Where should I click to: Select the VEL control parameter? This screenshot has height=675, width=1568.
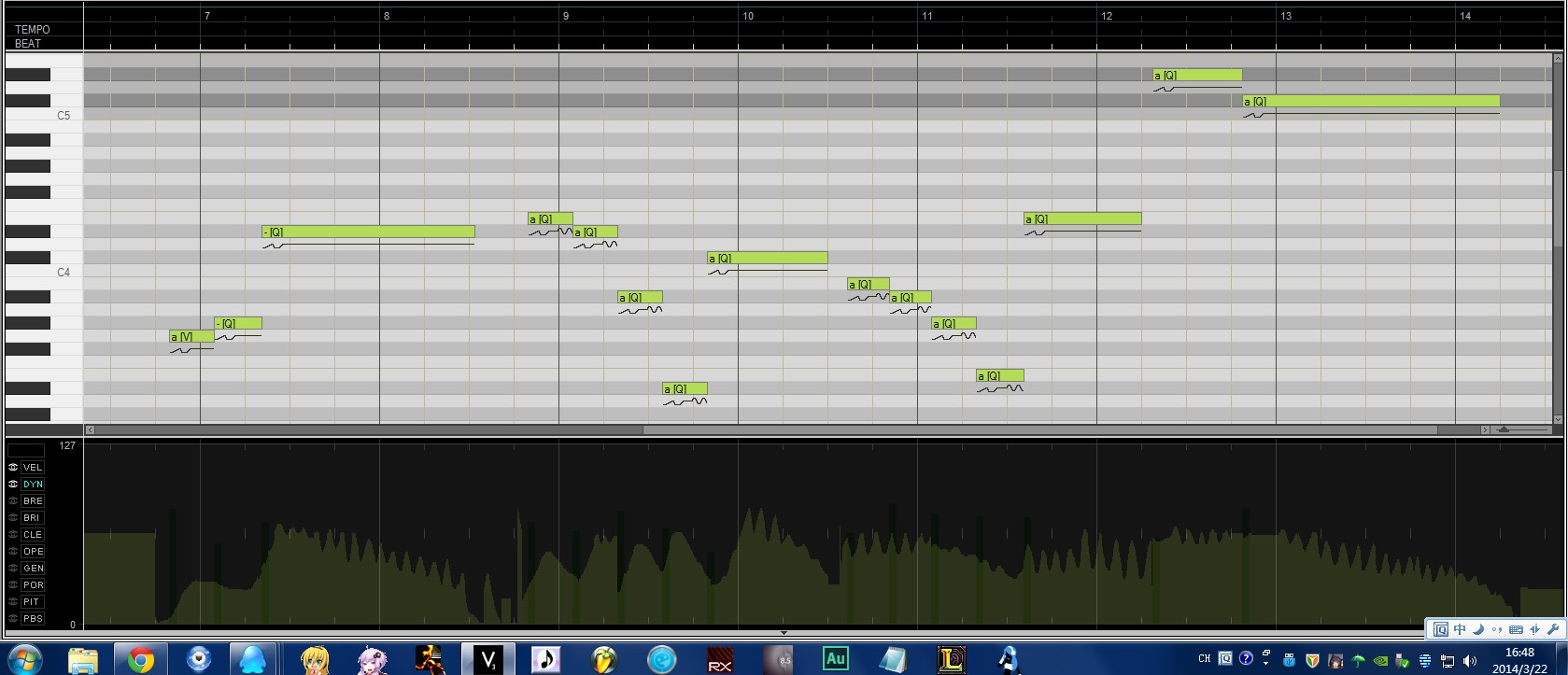click(x=33, y=467)
